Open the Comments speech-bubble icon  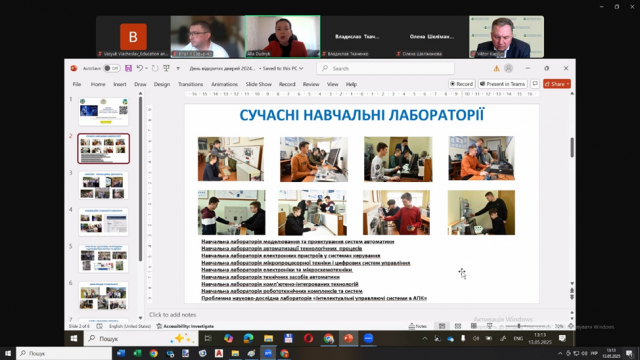click(x=535, y=84)
